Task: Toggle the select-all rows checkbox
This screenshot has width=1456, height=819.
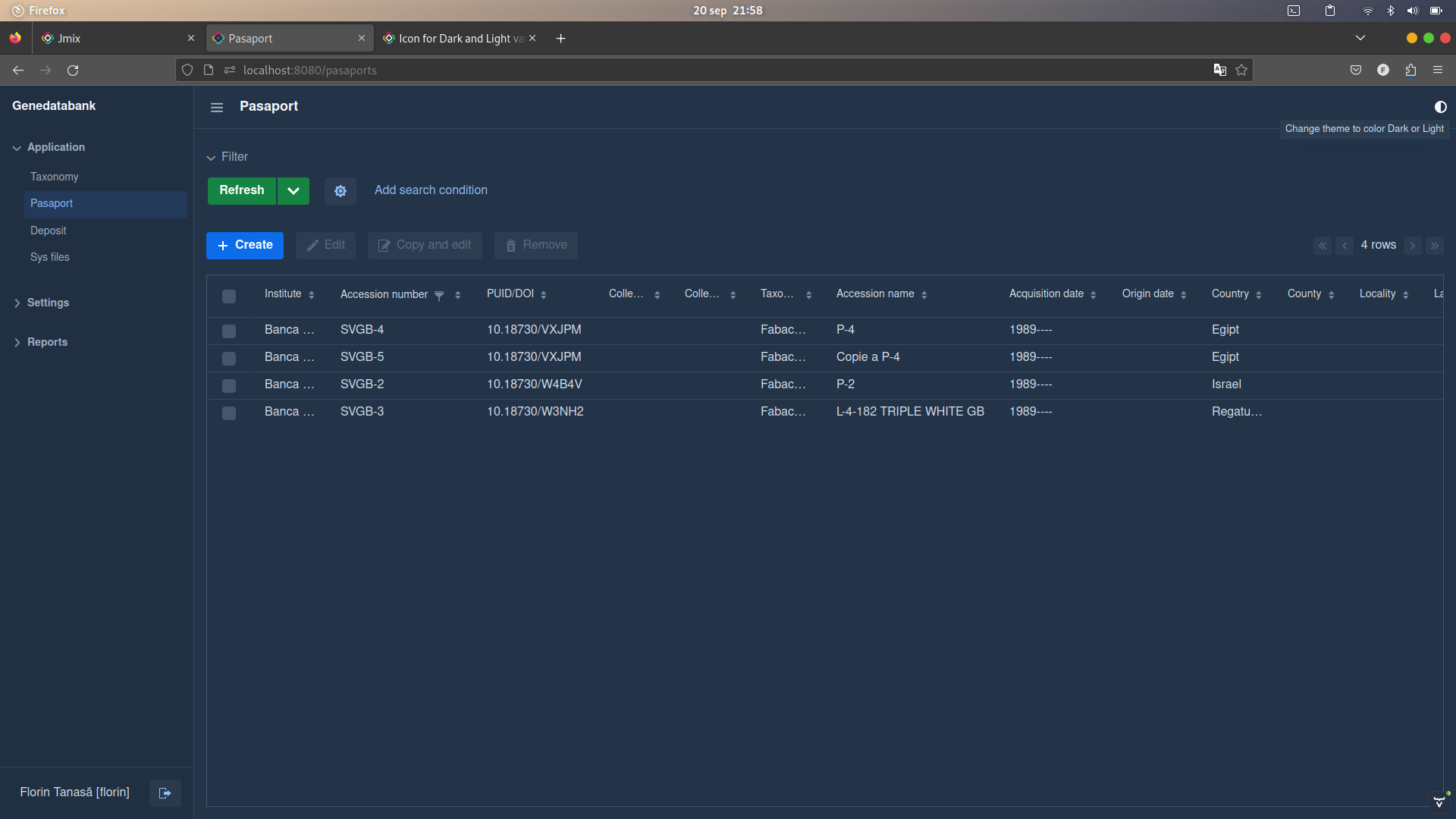Action: [229, 297]
